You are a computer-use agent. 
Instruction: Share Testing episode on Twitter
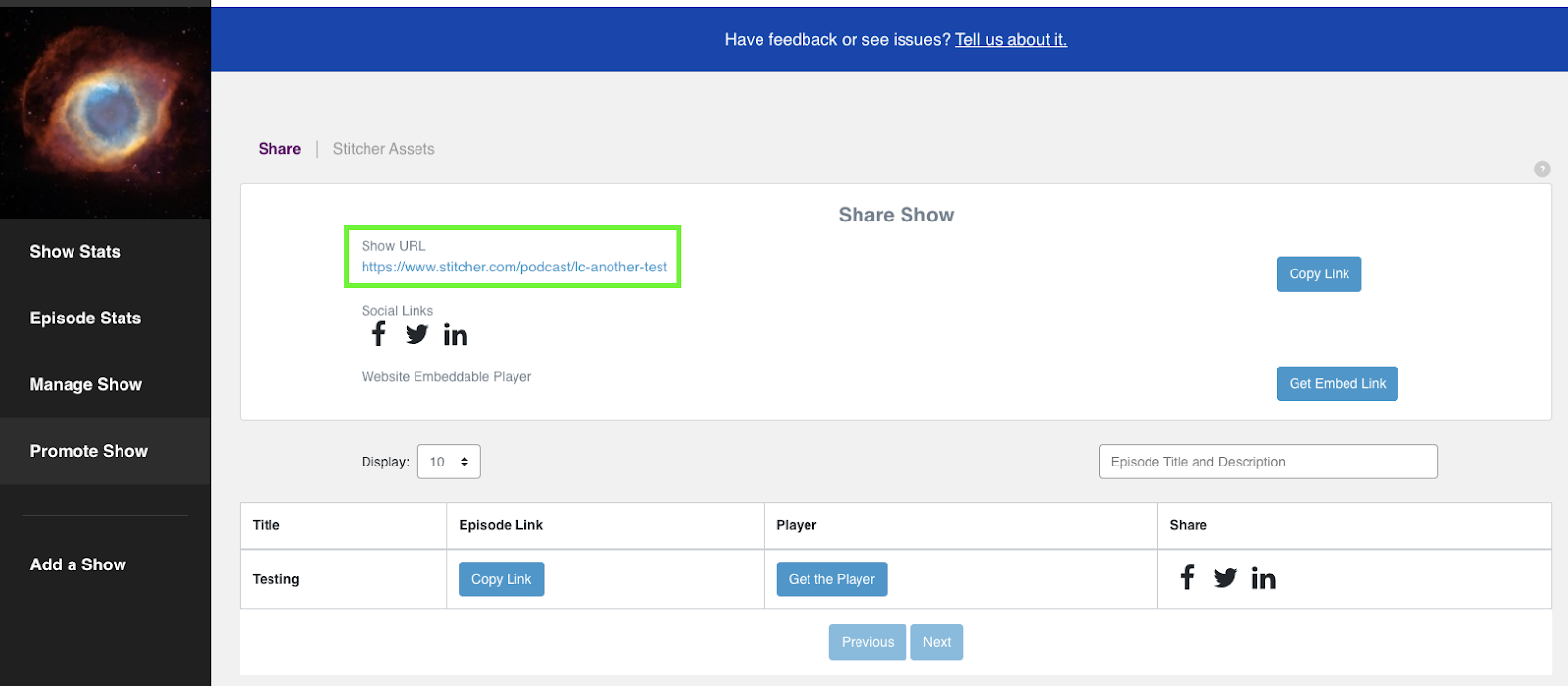(1225, 578)
